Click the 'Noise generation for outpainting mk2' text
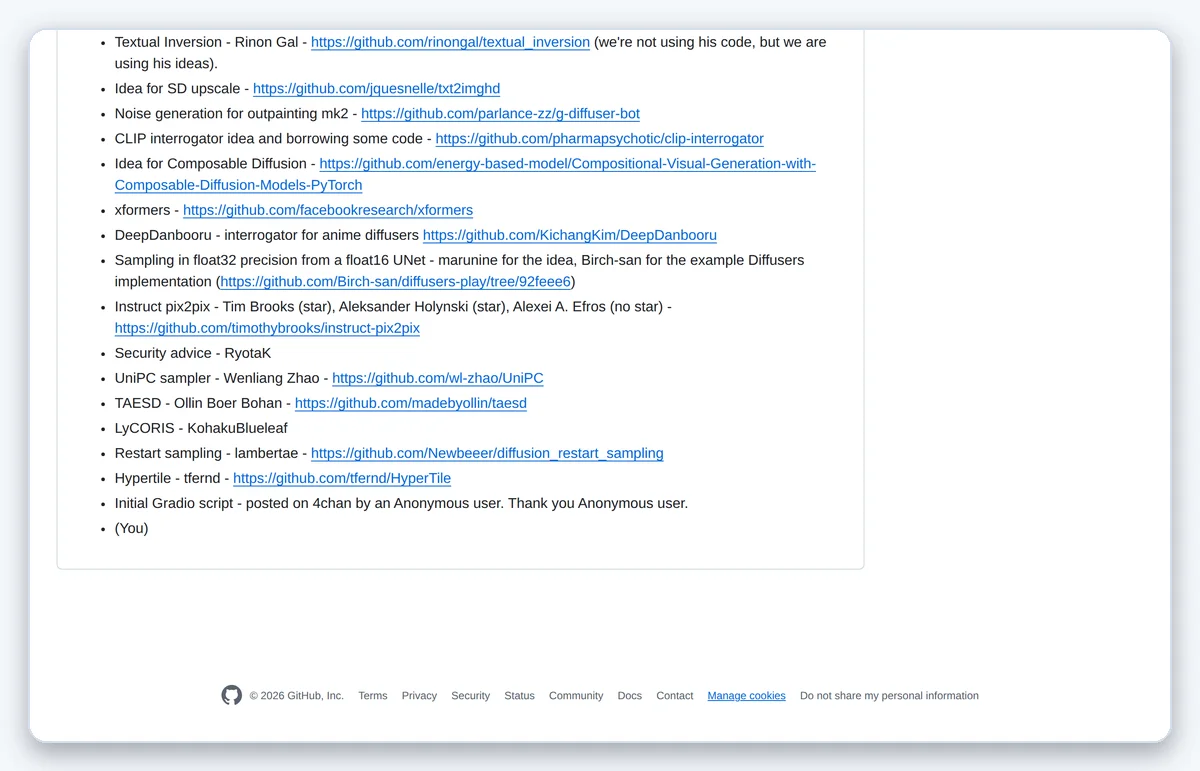The height and width of the screenshot is (771, 1200). (232, 114)
